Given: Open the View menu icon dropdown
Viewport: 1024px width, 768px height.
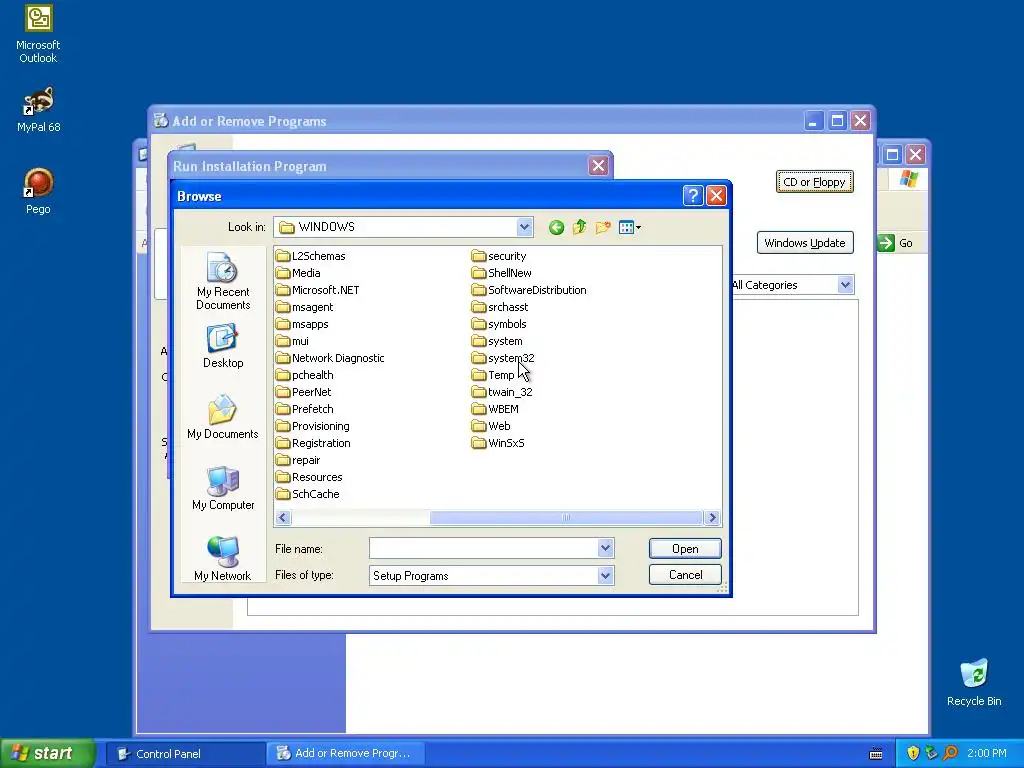Looking at the screenshot, I should pyautogui.click(x=630, y=227).
